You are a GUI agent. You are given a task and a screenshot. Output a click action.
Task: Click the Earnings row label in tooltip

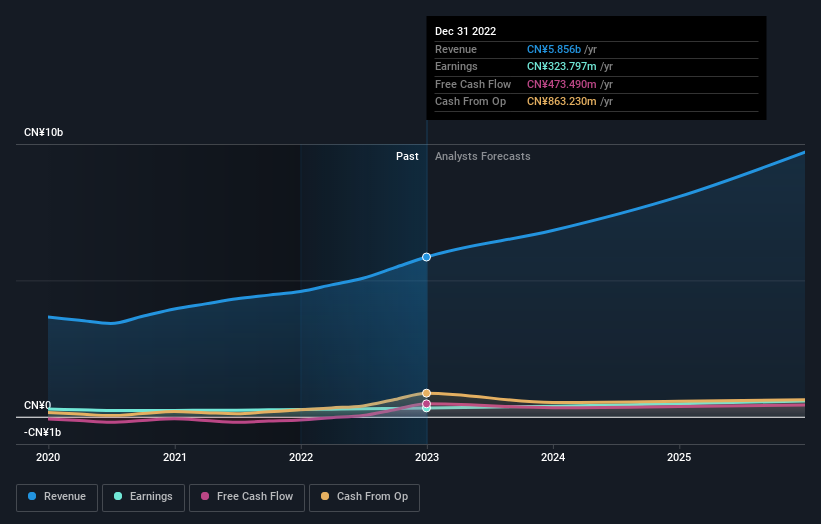456,66
